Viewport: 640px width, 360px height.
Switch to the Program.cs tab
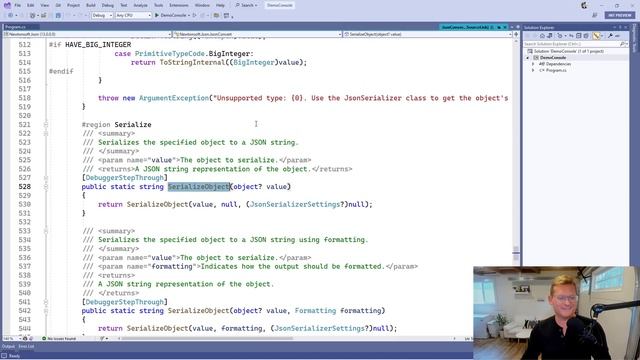click(x=16, y=27)
